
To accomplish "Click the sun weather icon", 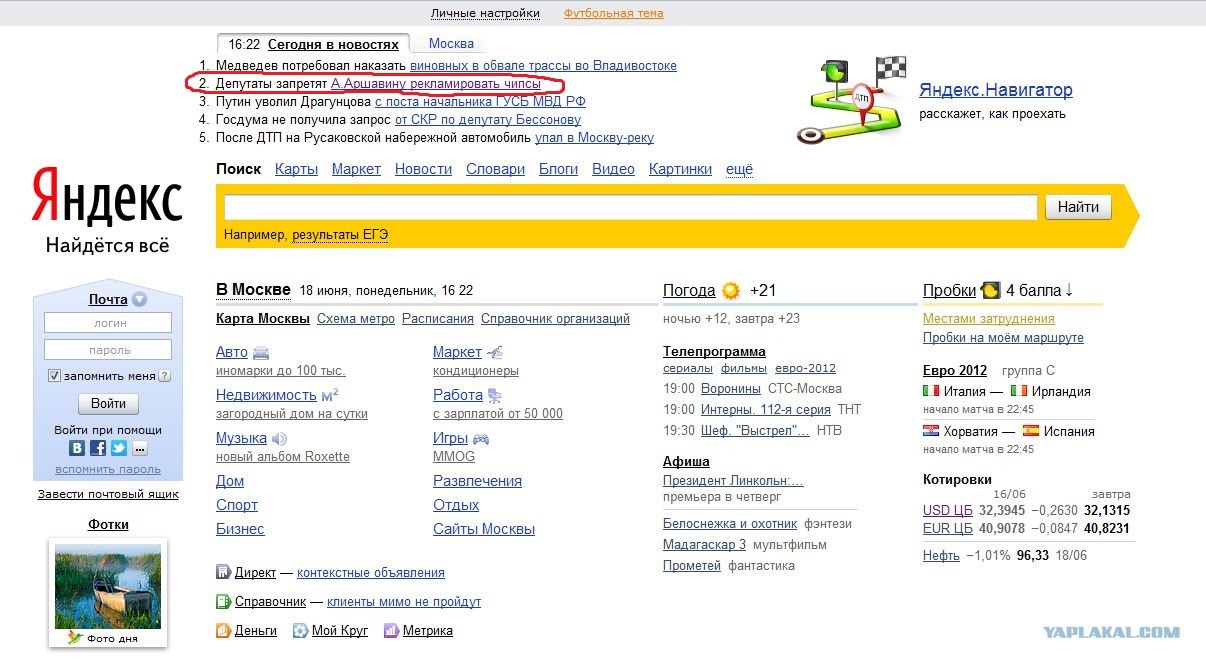I will [731, 291].
